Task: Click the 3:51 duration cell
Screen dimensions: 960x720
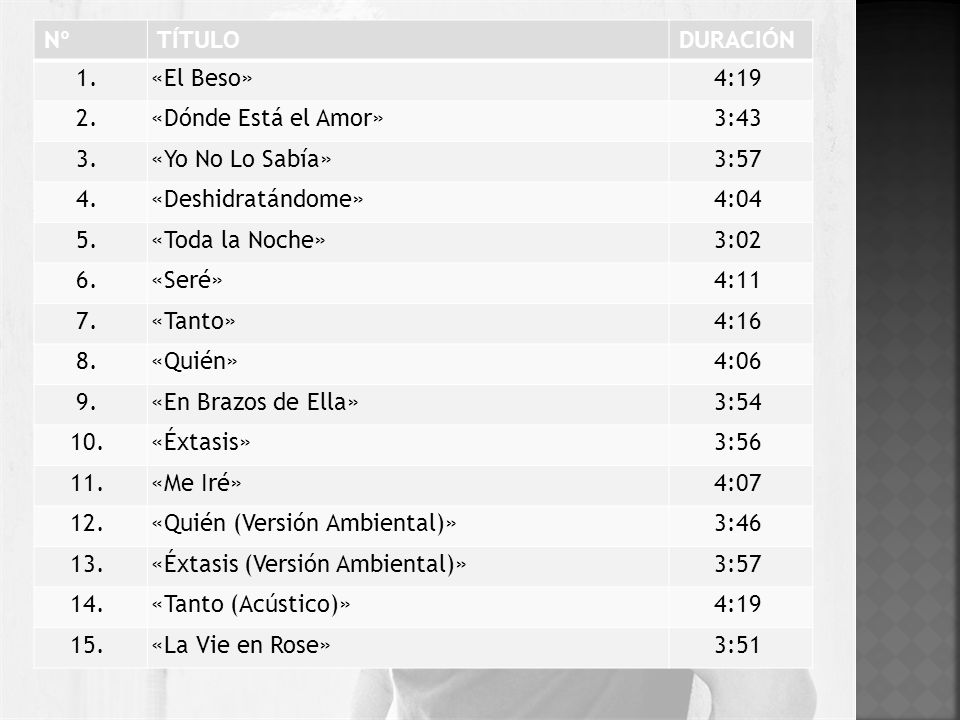Action: pyautogui.click(x=741, y=647)
